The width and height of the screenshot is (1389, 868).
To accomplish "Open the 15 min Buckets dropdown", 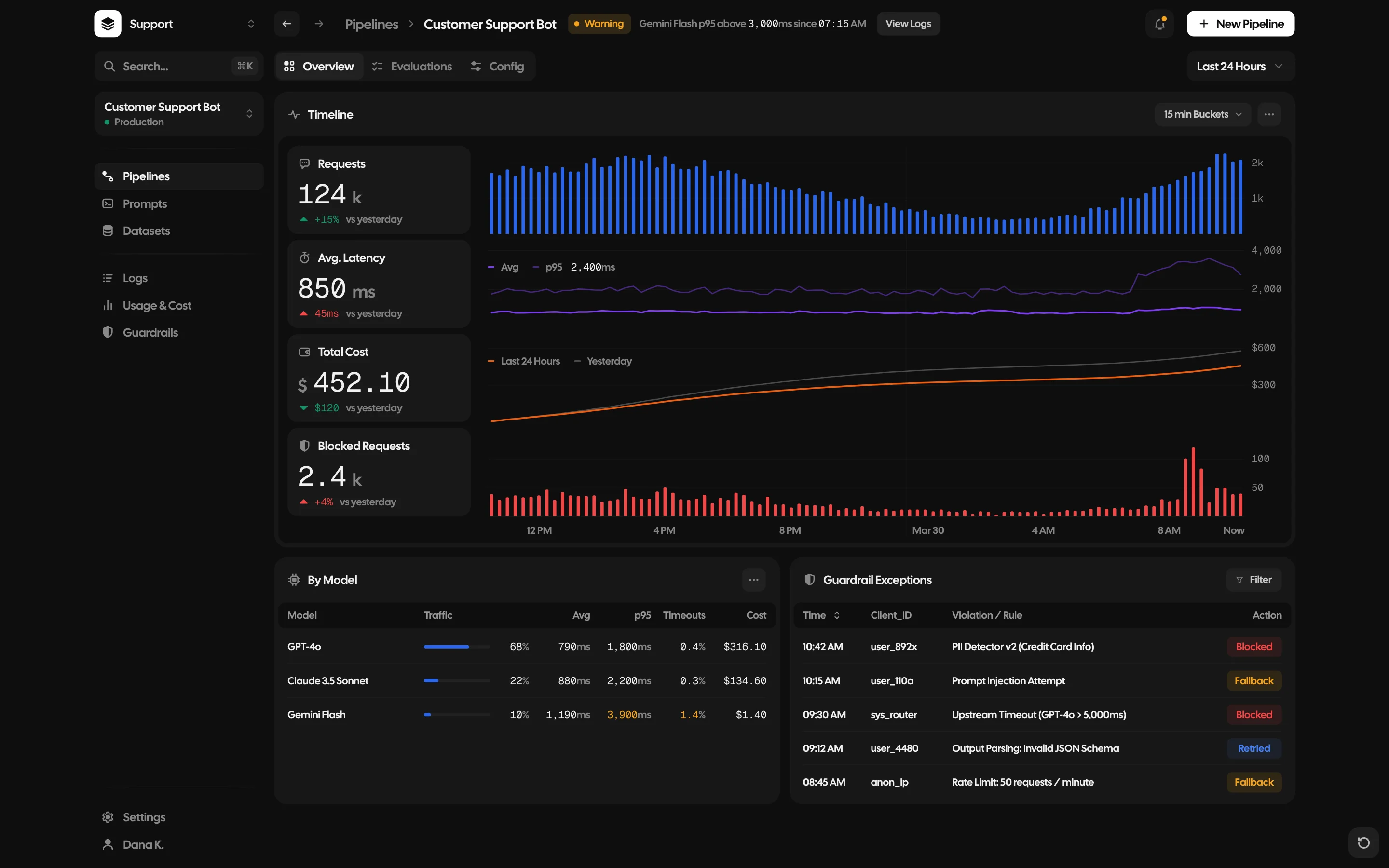I will click(1202, 114).
